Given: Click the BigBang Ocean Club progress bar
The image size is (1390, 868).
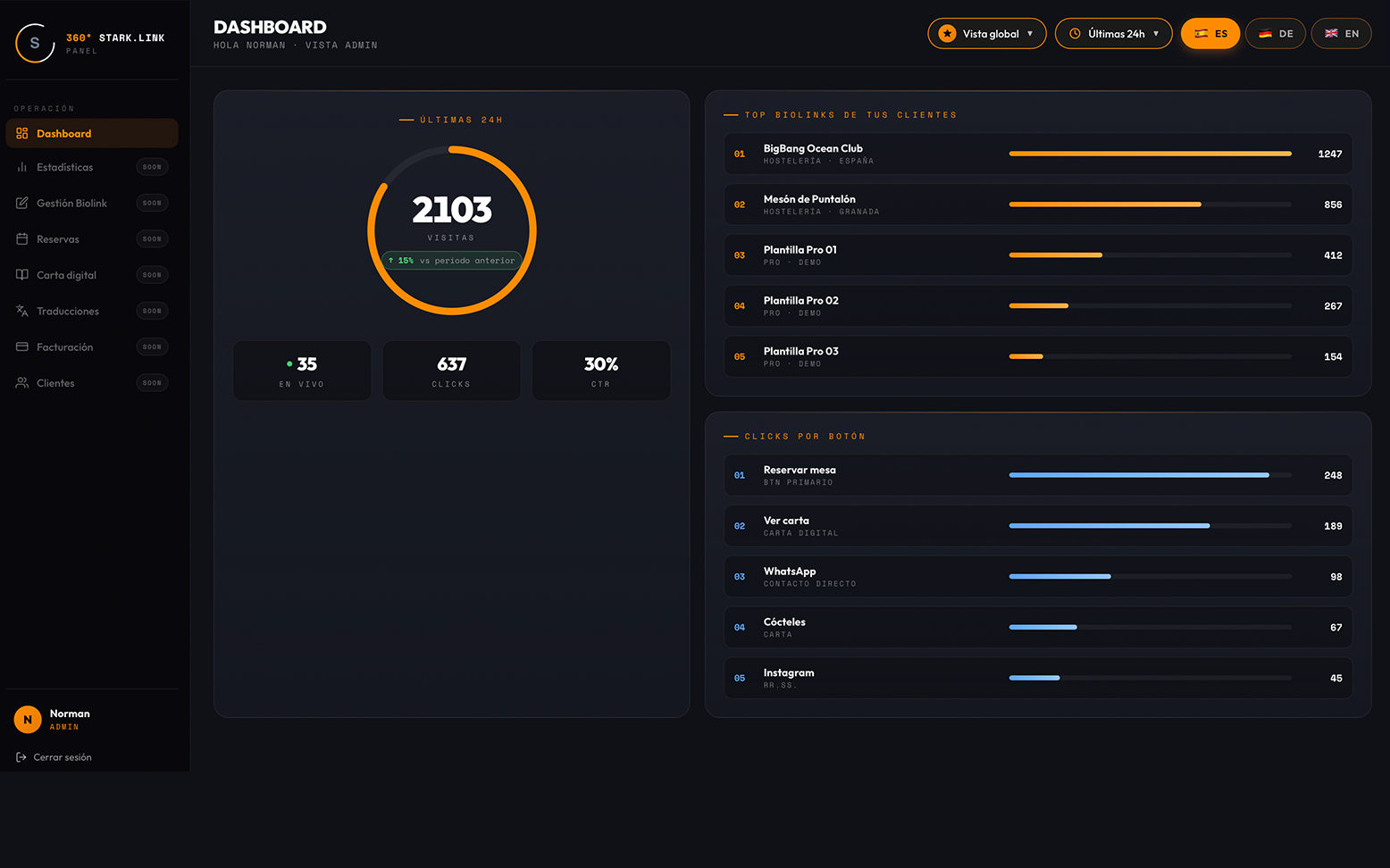Looking at the screenshot, I should point(1151,154).
